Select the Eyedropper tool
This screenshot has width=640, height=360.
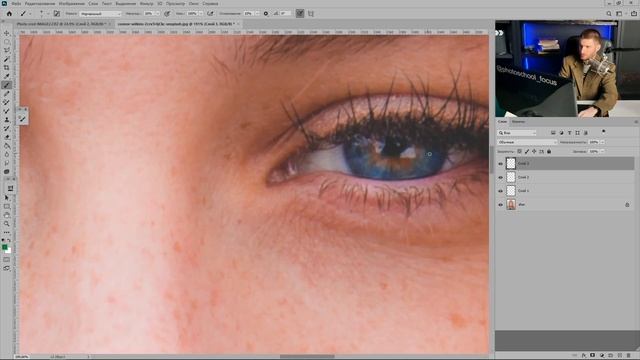7,76
